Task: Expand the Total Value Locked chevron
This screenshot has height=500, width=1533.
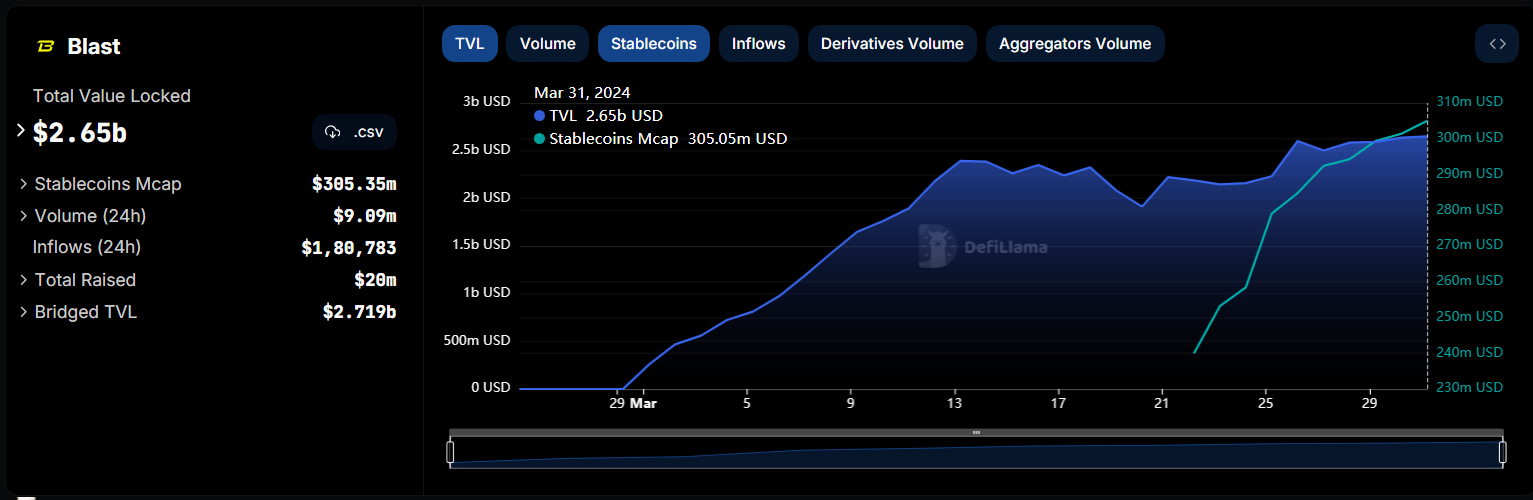Action: [21, 131]
